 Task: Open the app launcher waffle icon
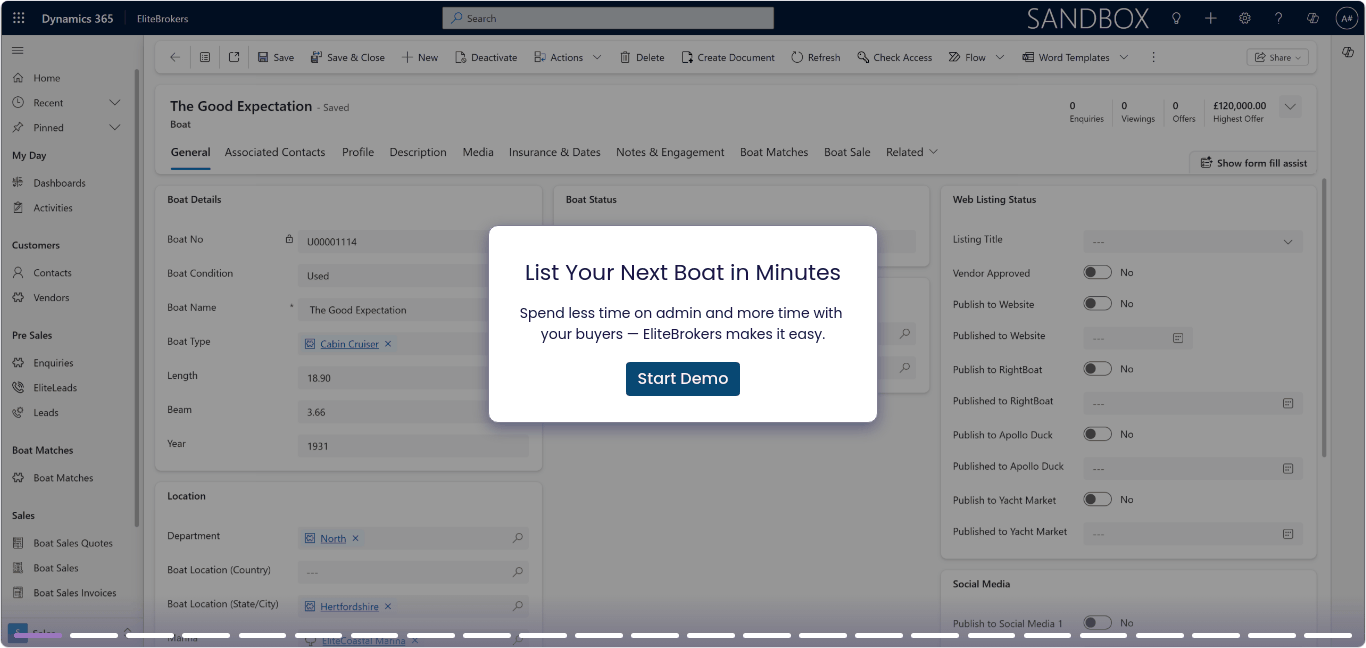(18, 18)
